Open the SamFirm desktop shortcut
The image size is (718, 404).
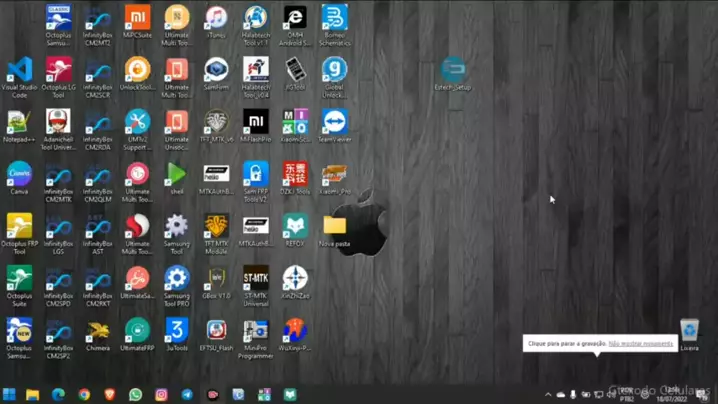pyautogui.click(x=216, y=71)
